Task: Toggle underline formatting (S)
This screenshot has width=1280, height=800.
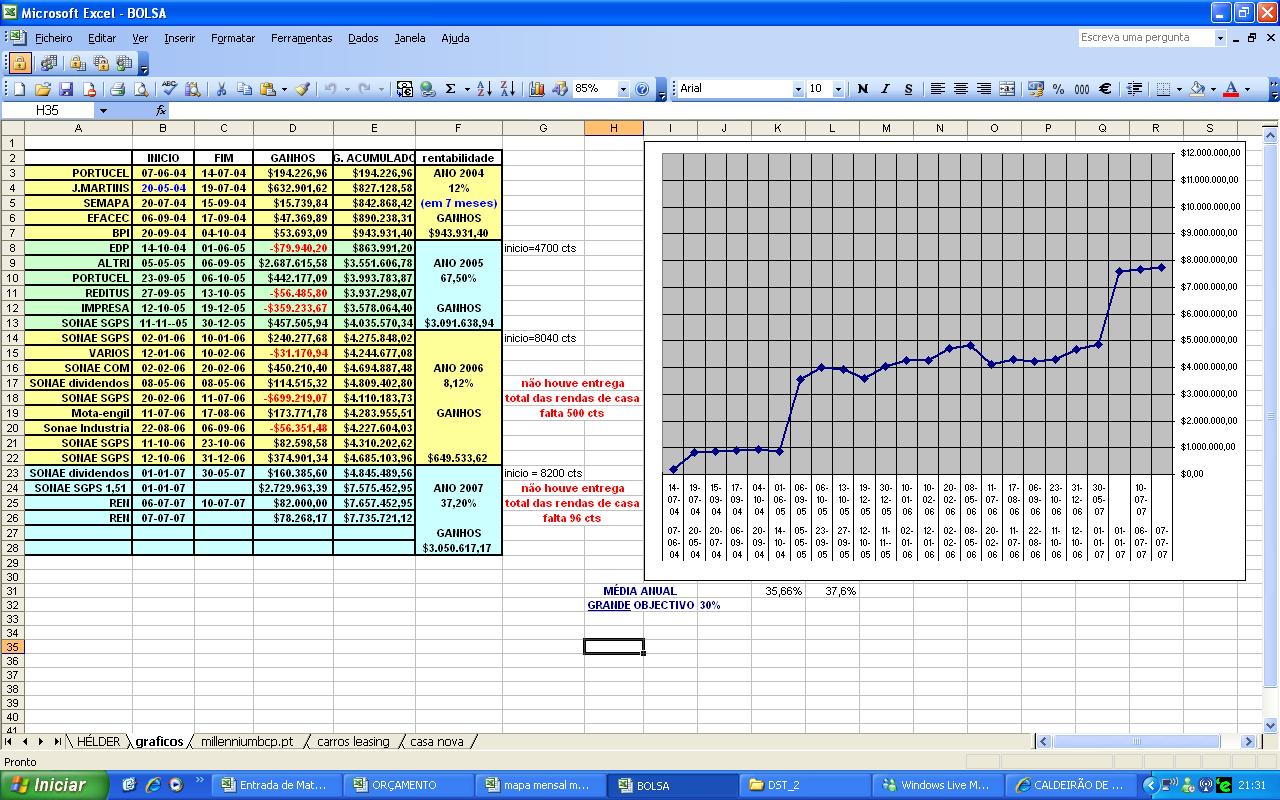Action: click(908, 89)
